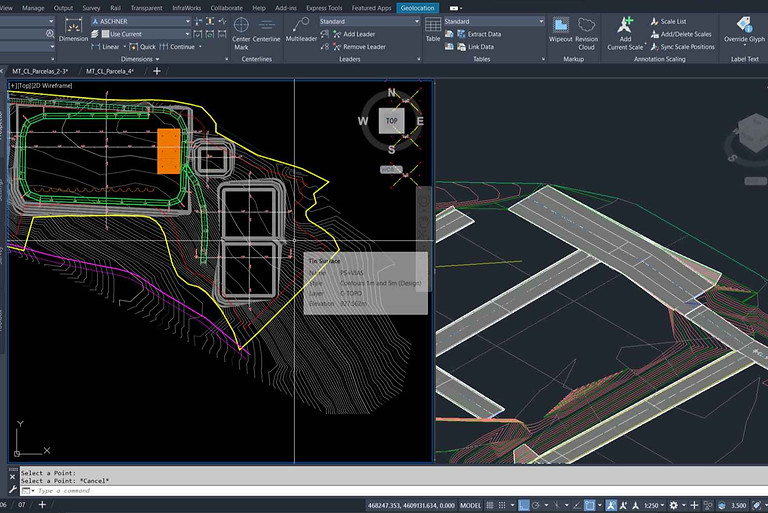Click the TOP face of the ViewCube
This screenshot has width=768, height=513.
(391, 121)
